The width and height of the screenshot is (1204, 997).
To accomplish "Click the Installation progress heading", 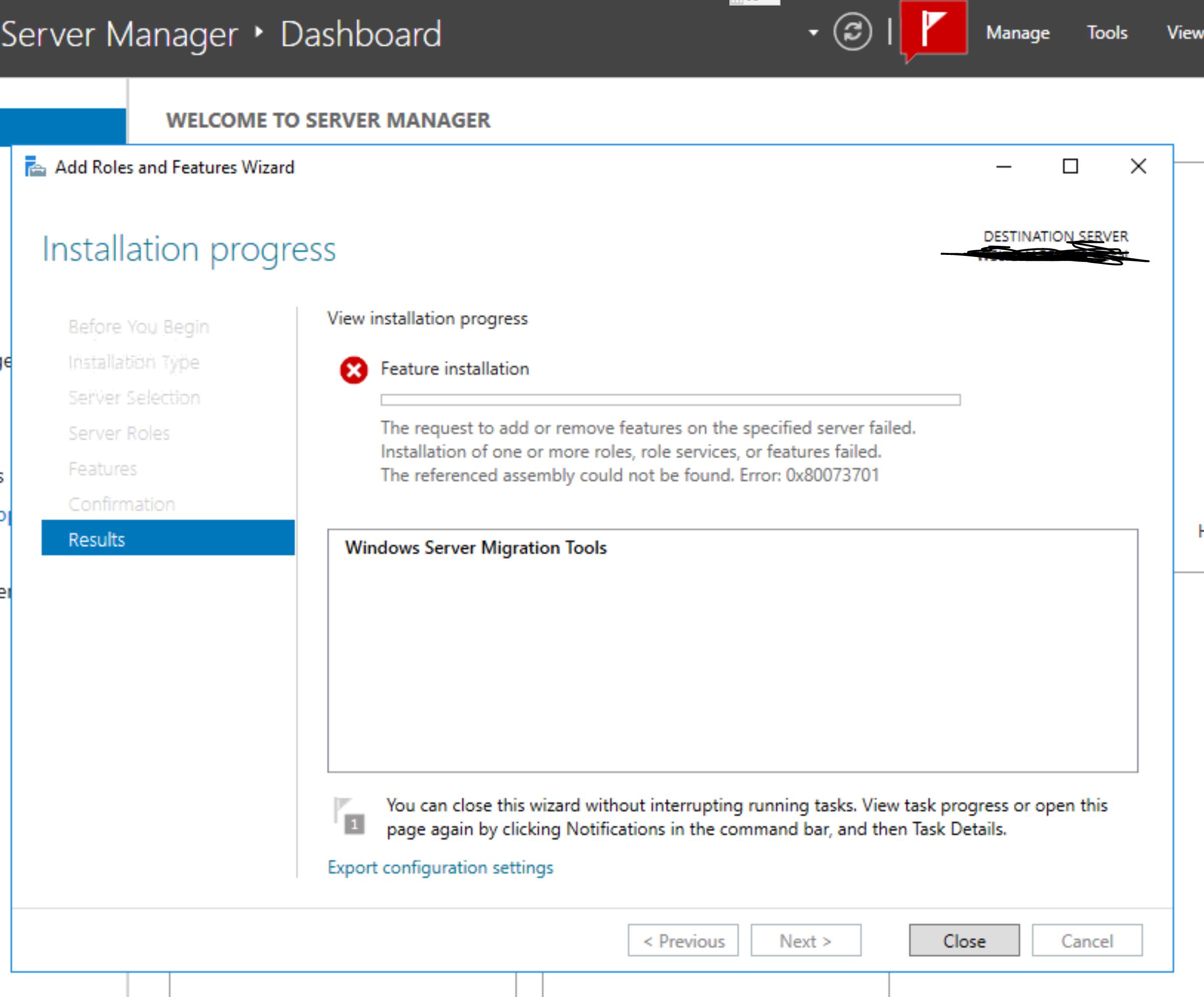I will [x=189, y=250].
